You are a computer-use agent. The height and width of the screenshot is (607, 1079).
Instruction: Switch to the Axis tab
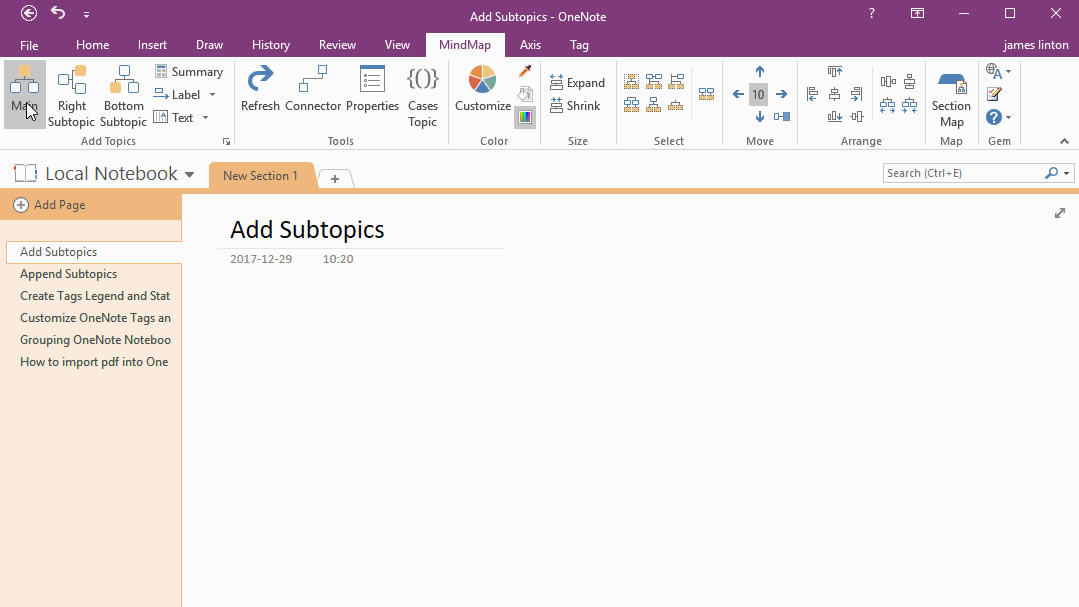(530, 44)
